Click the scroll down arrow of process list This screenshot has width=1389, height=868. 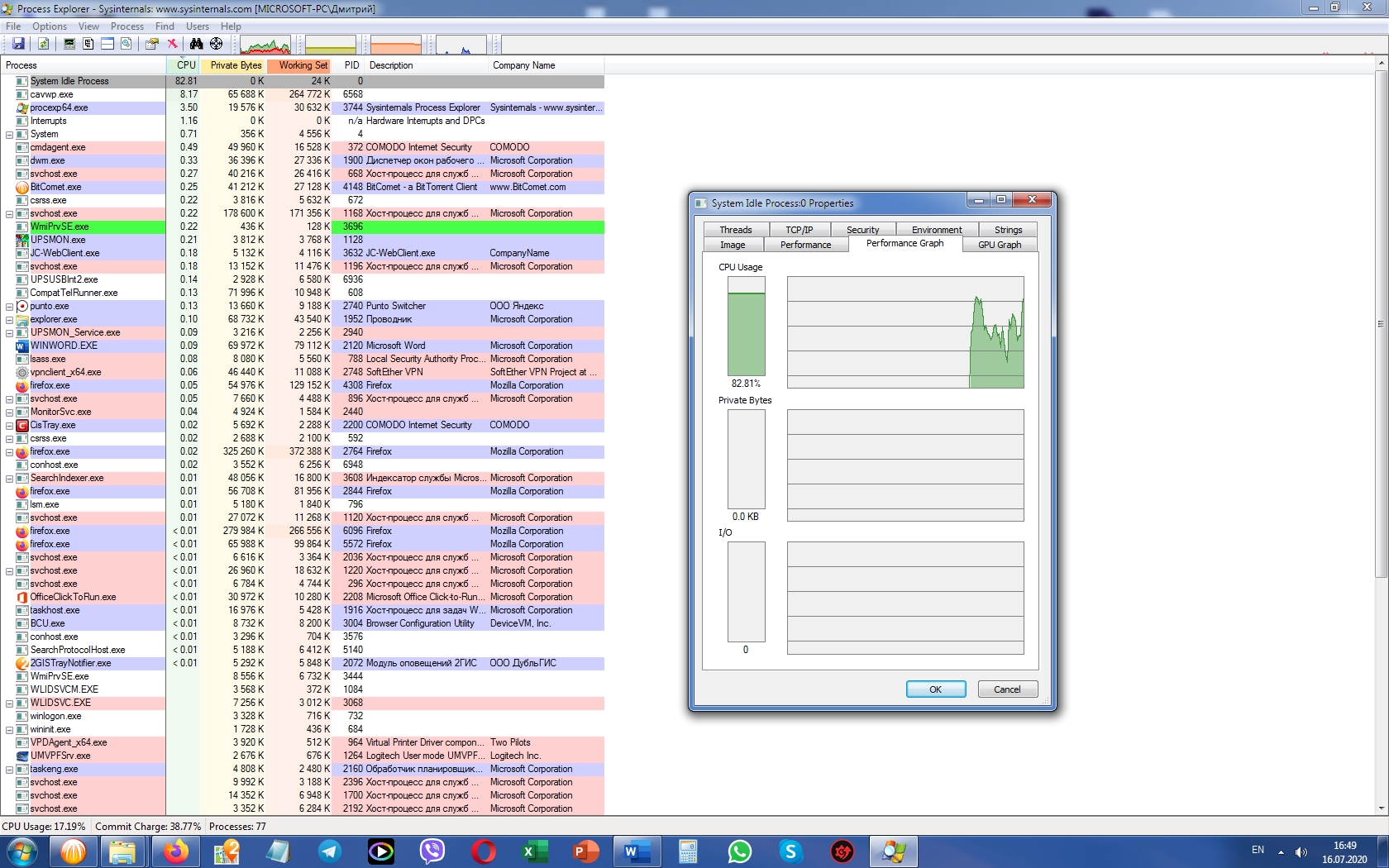pyautogui.click(x=1381, y=809)
